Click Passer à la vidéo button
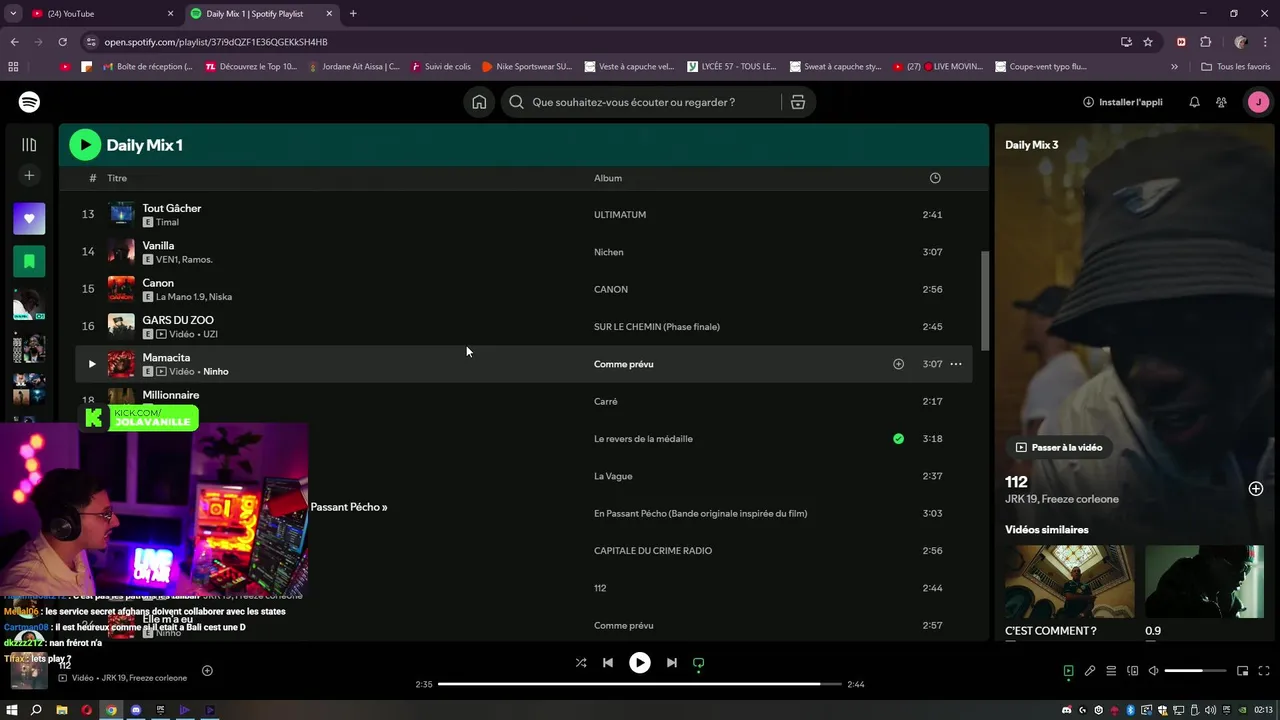Viewport: 1280px width, 720px height. 1059,447
